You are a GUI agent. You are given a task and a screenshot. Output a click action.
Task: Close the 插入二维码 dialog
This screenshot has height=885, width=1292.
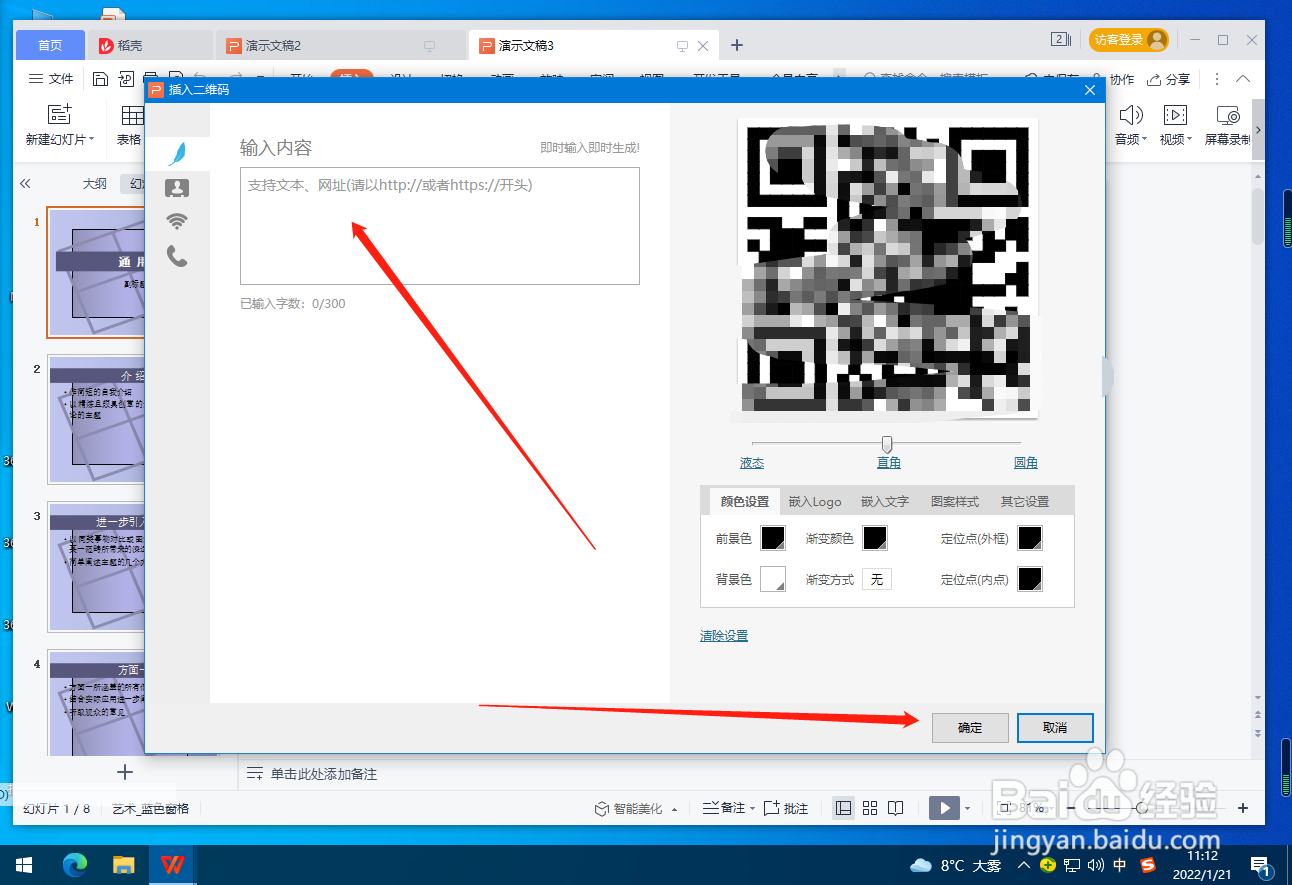1090,90
